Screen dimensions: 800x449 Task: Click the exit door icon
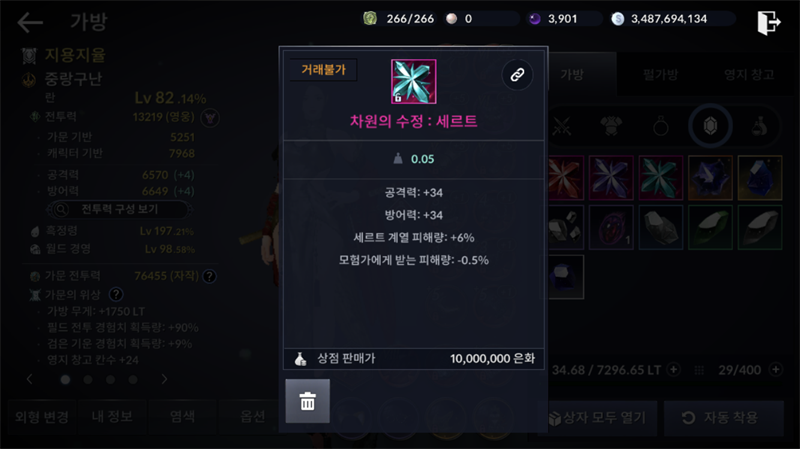[768, 22]
